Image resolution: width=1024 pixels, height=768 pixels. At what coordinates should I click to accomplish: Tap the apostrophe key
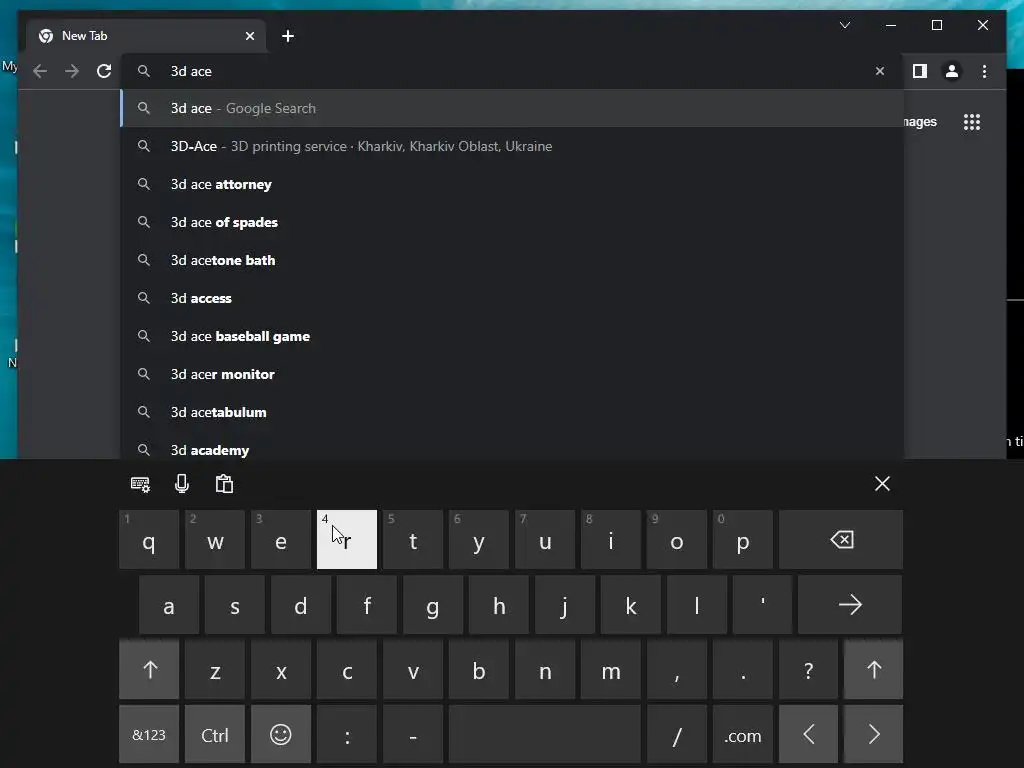762,605
